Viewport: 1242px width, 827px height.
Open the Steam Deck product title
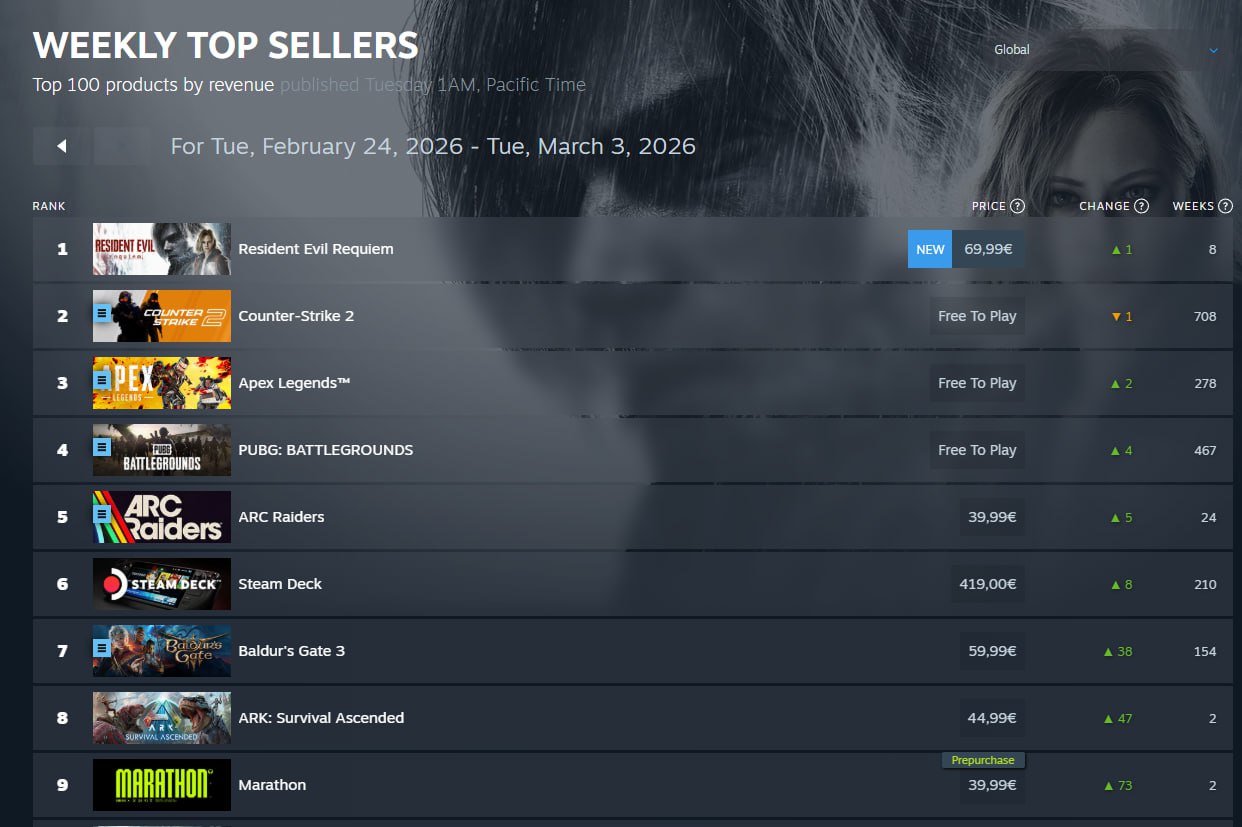pos(280,584)
